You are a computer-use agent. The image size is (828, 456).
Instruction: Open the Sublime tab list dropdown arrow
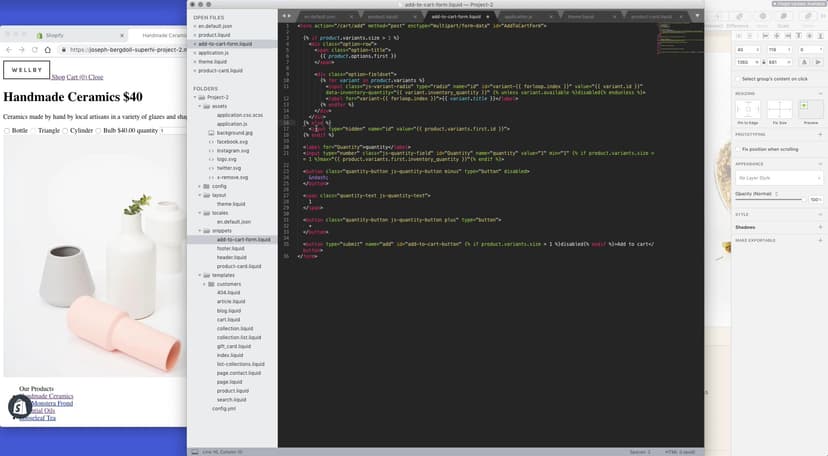click(699, 16)
